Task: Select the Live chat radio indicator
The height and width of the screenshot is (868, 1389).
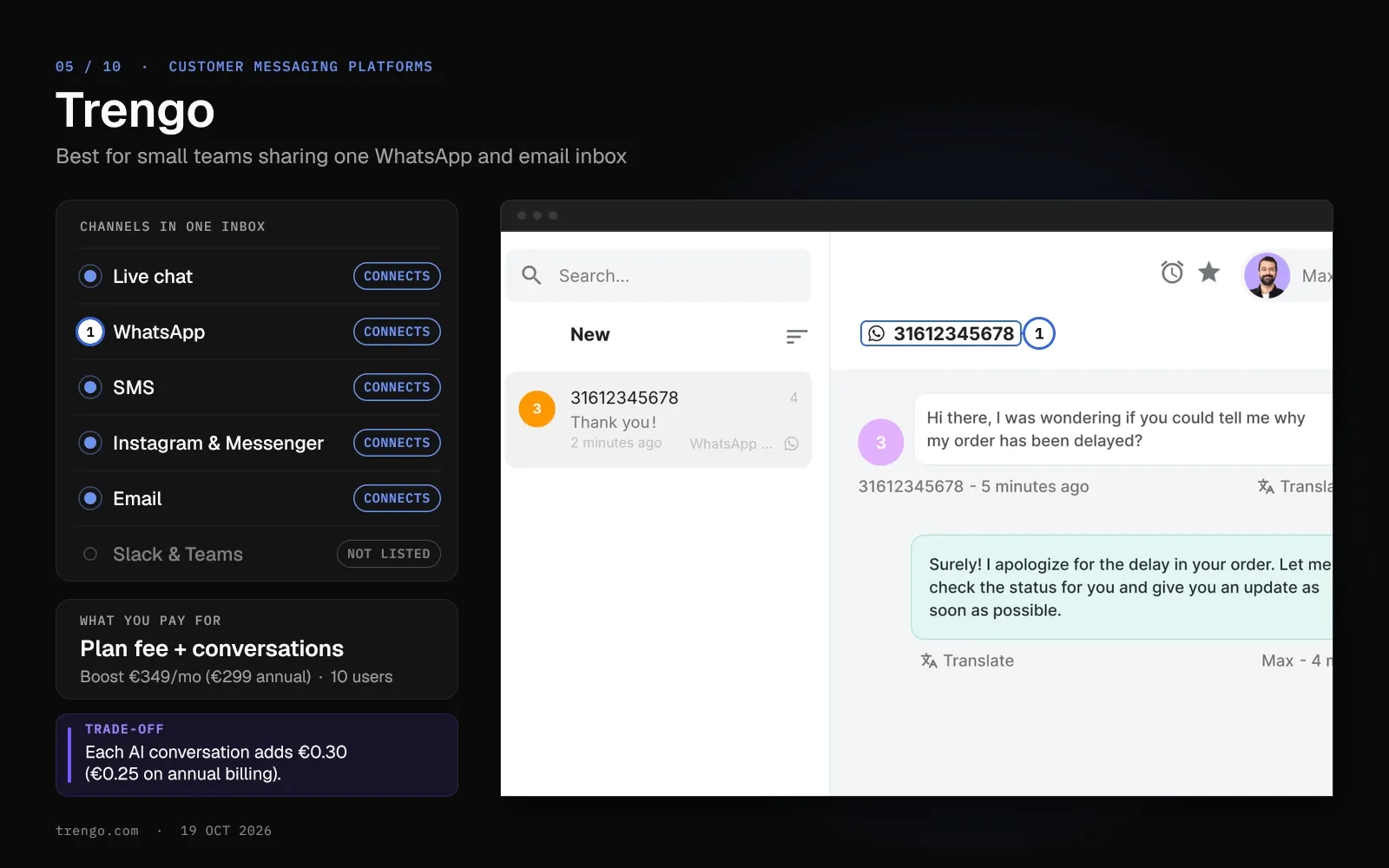Action: click(90, 276)
